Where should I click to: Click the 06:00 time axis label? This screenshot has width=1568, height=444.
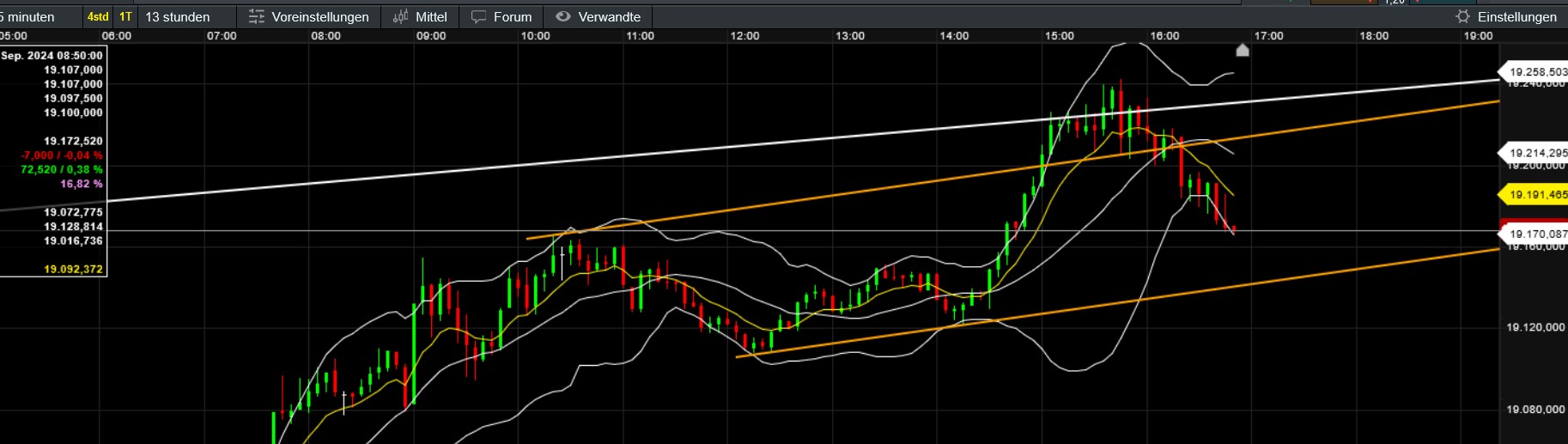click(x=117, y=36)
